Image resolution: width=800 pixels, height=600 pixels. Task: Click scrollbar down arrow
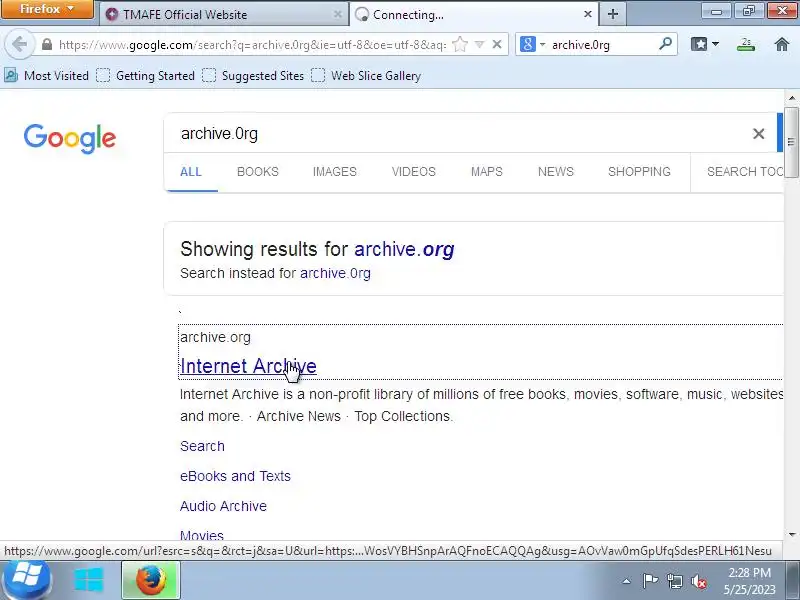point(791,535)
